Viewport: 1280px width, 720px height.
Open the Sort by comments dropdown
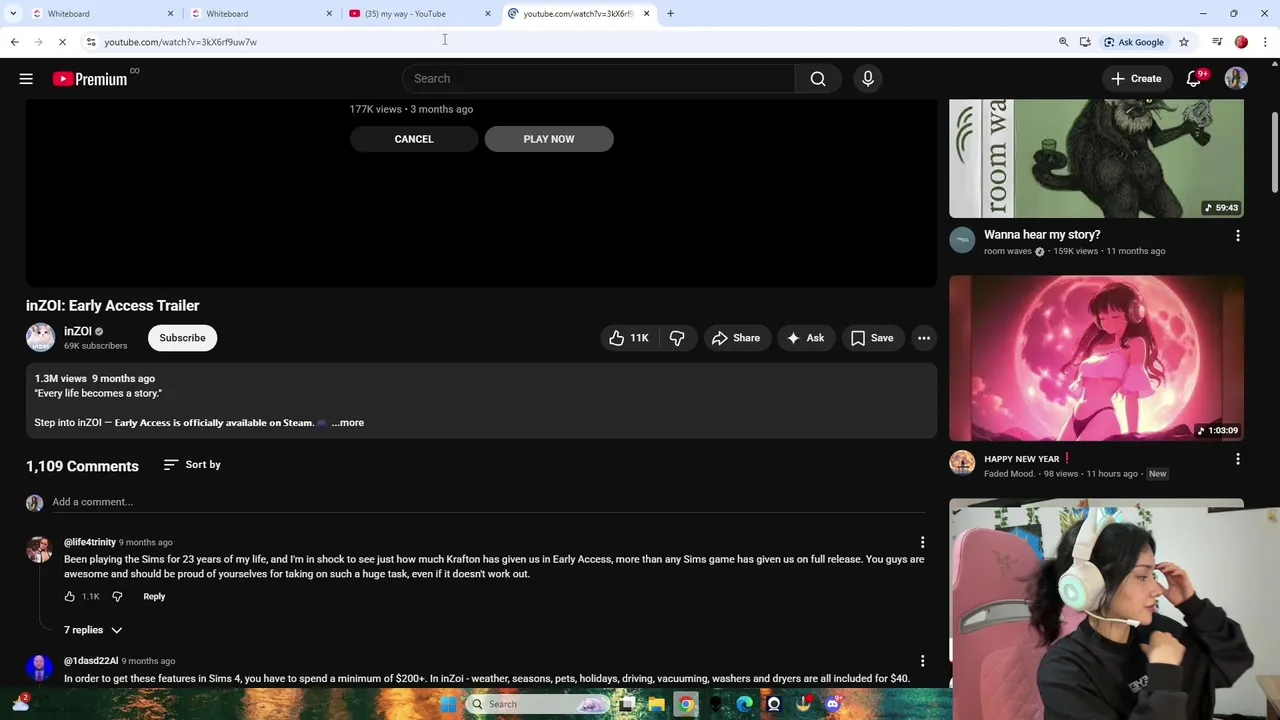point(192,465)
